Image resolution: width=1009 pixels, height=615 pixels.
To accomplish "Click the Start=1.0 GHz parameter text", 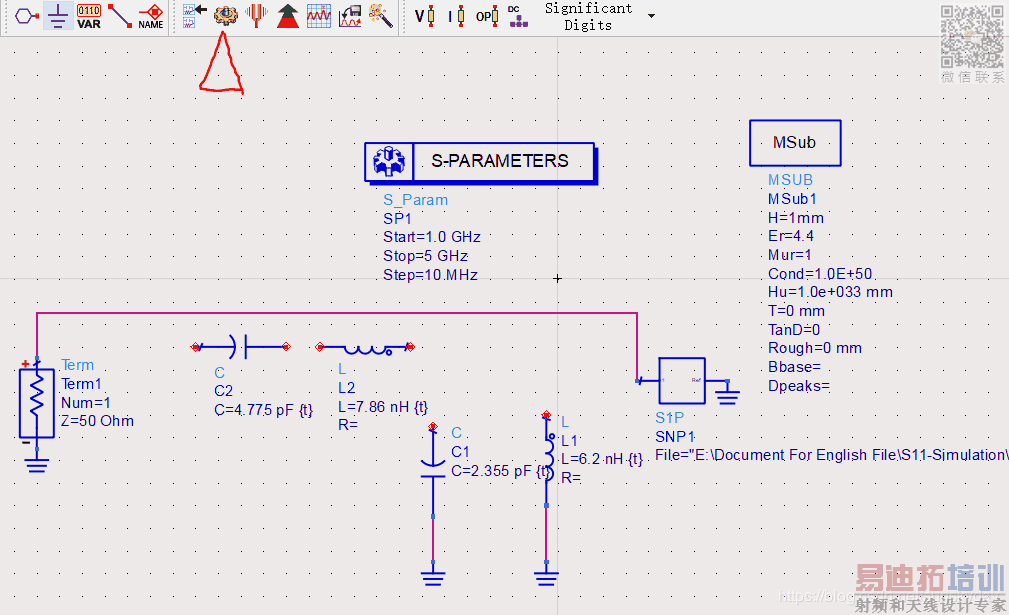I will [x=432, y=237].
